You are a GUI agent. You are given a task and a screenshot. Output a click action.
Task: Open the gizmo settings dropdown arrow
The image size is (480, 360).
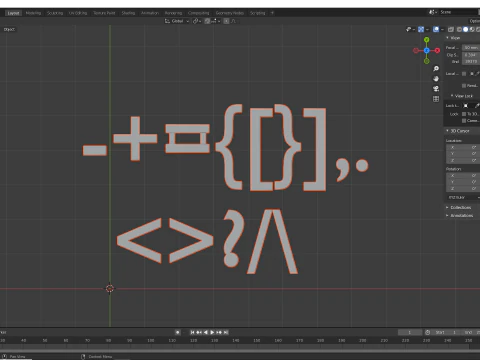(427, 29)
